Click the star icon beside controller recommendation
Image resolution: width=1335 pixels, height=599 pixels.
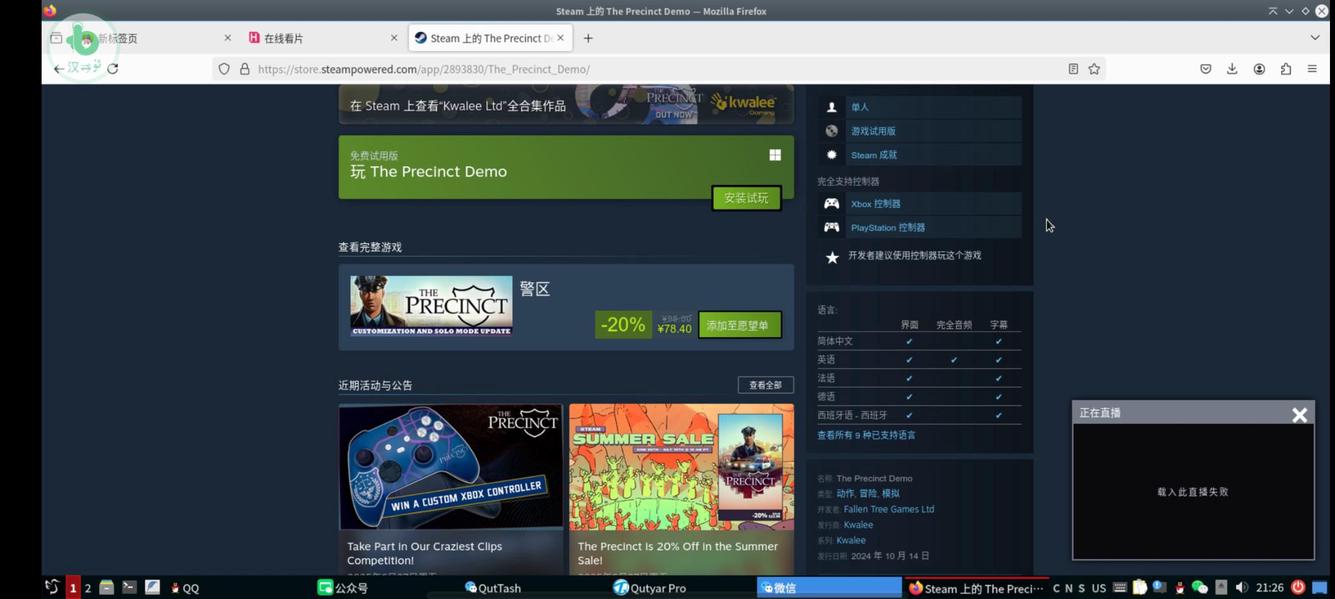[831, 256]
